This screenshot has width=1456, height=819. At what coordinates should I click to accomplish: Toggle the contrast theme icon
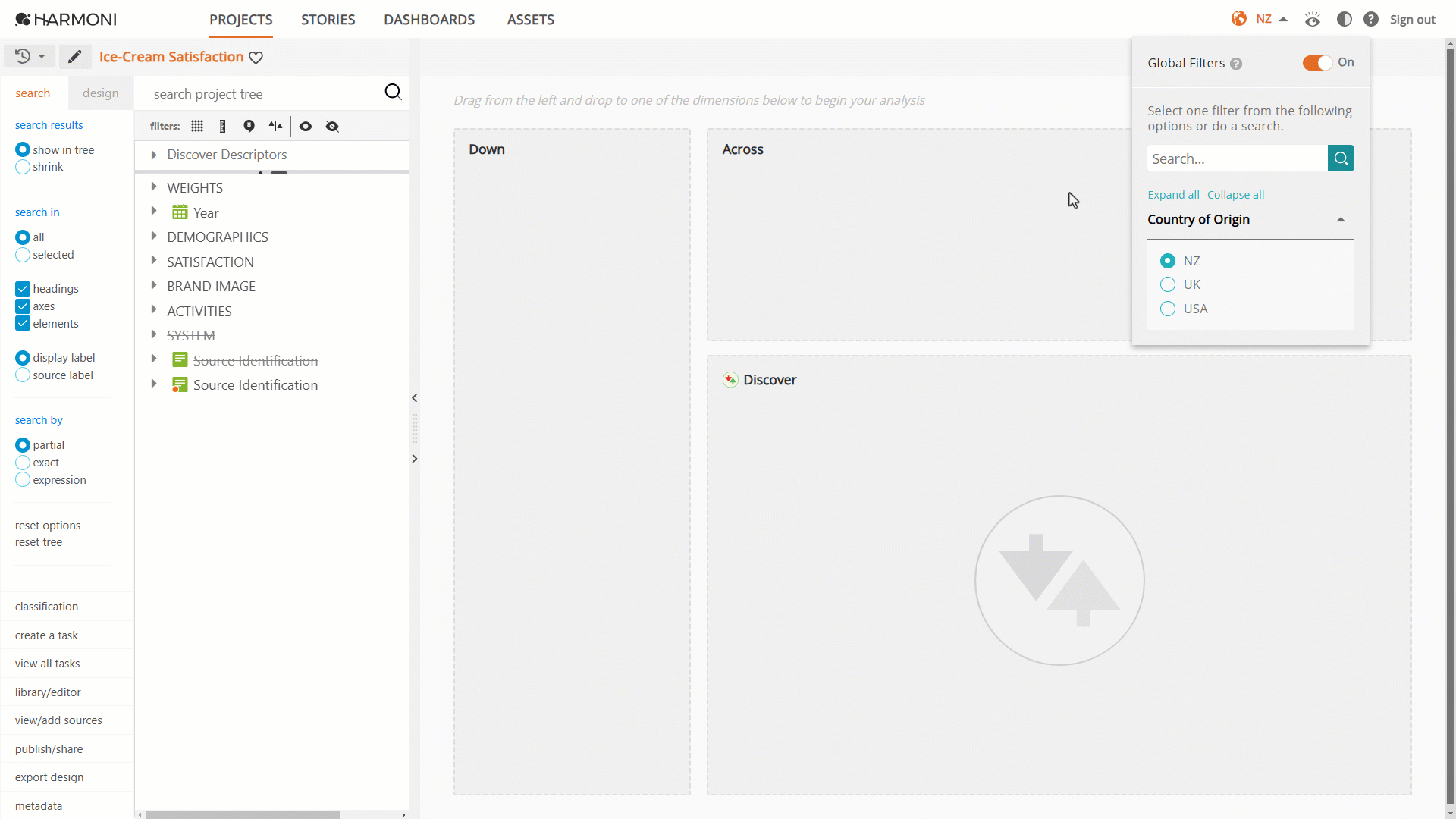click(x=1344, y=19)
